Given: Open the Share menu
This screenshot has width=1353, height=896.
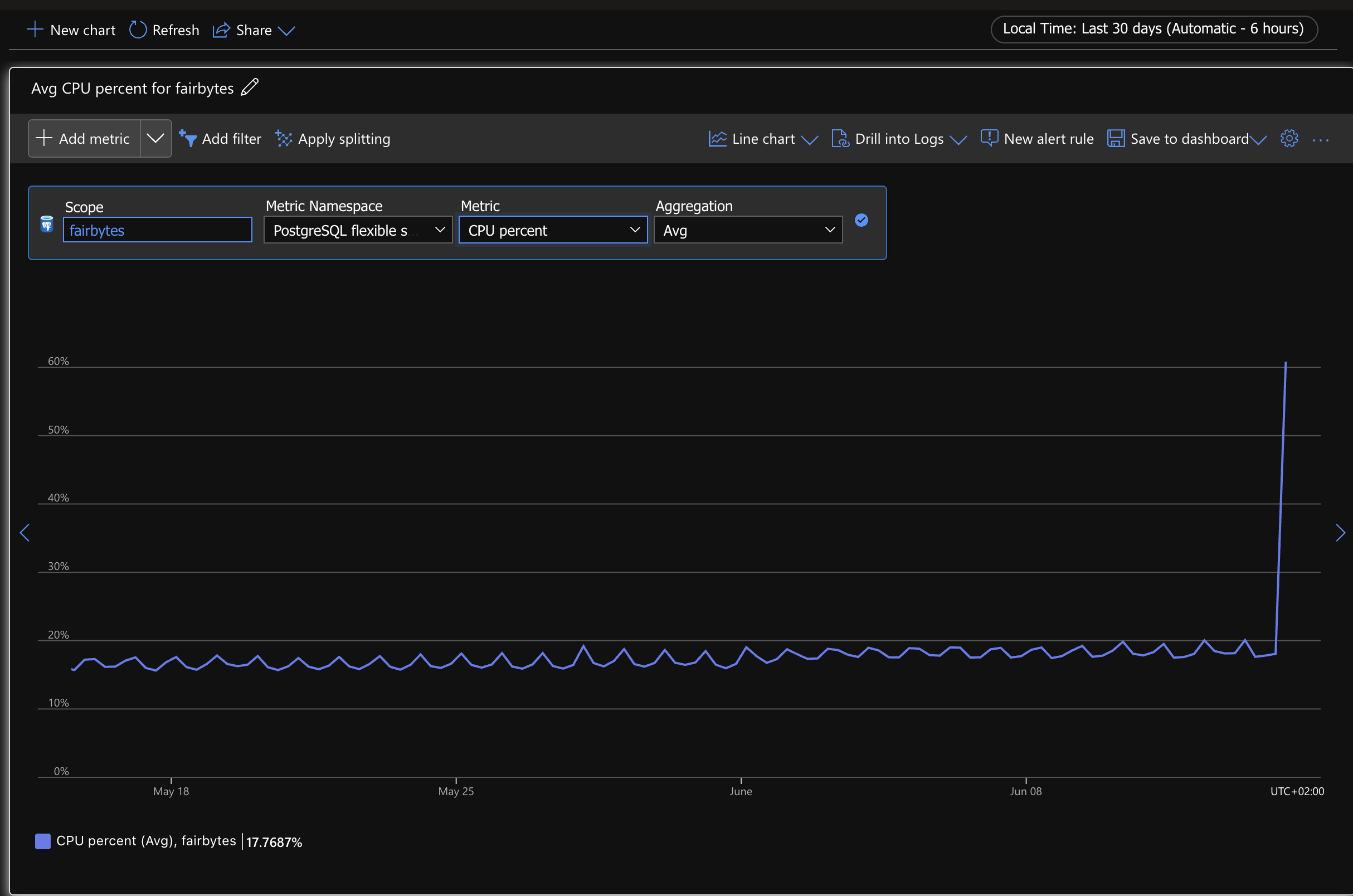Looking at the screenshot, I should tap(254, 30).
